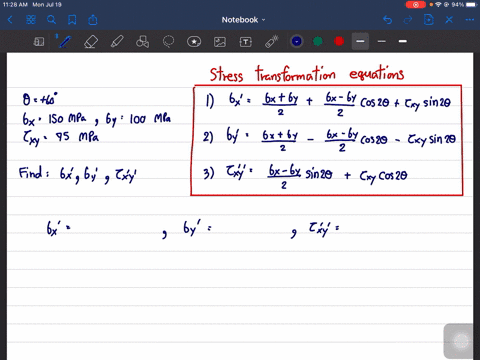Select the Lasso selection tool

(x=168, y=42)
